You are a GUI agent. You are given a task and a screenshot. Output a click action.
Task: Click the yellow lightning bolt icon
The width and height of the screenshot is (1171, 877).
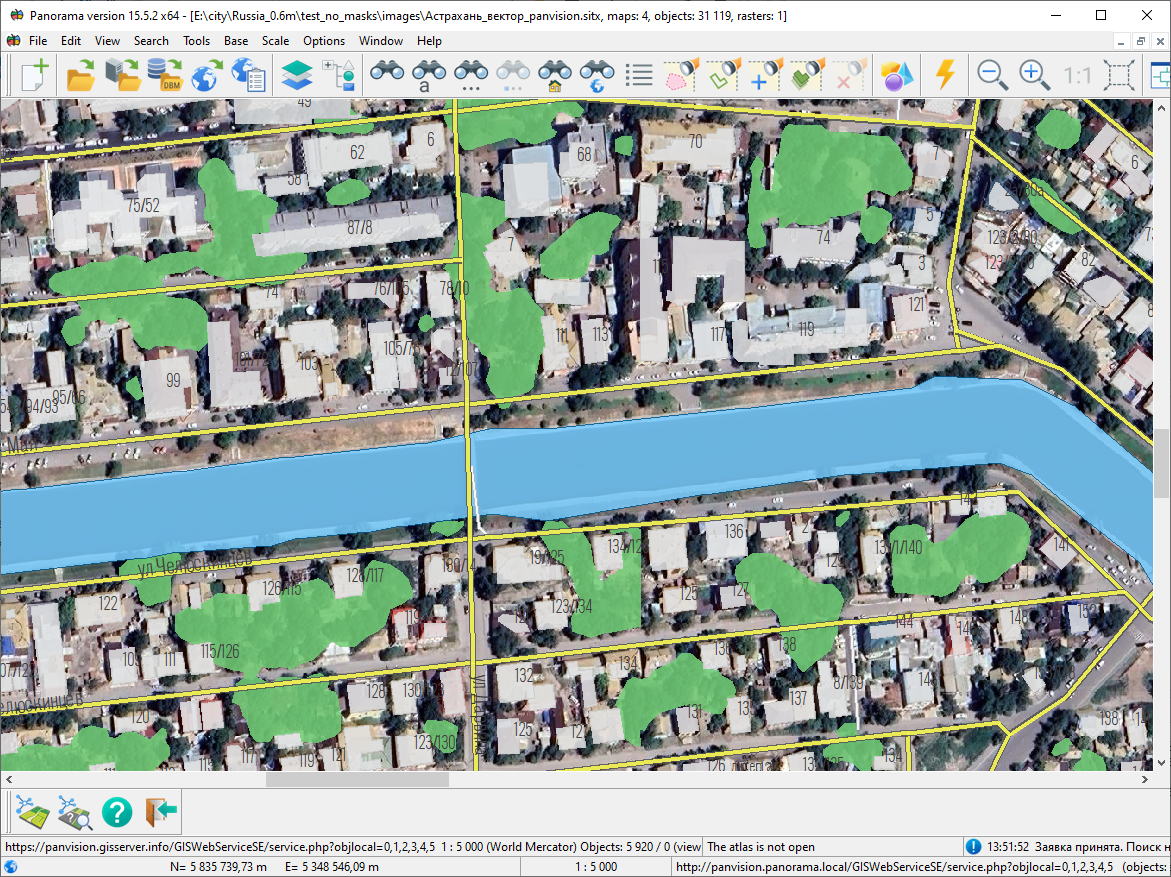pos(945,75)
